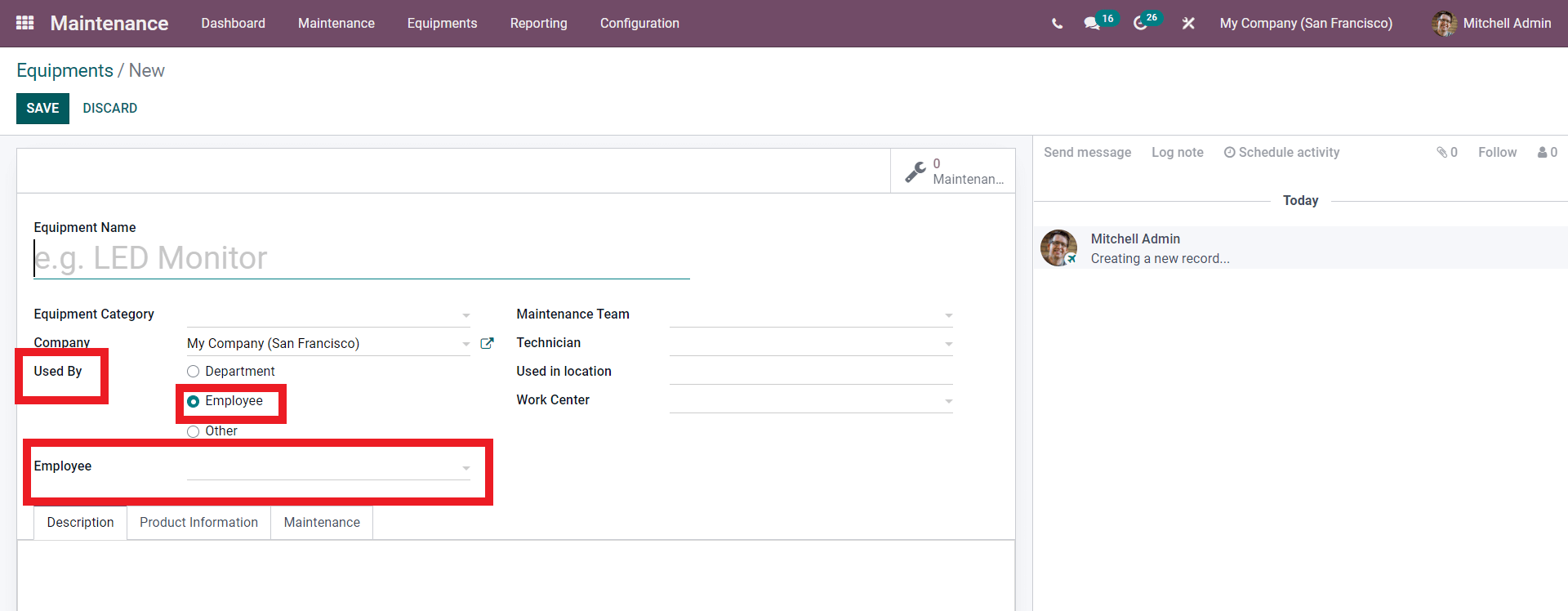The height and width of the screenshot is (611, 1568).
Task: Open Mitchell Admin user menu
Action: coord(1491,24)
